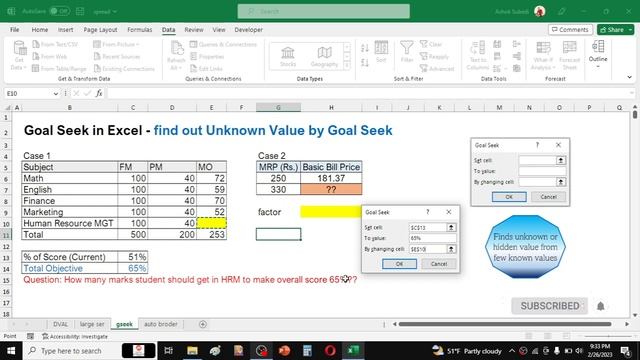
Task: Open the Developer tab
Action: 249,30
